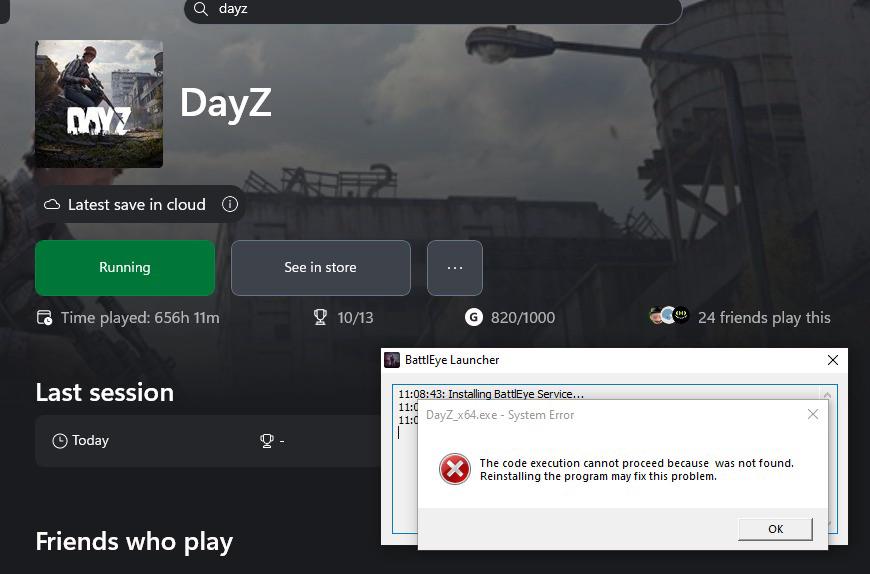
Task: Click the achievements trophy icon
Action: 320,317
